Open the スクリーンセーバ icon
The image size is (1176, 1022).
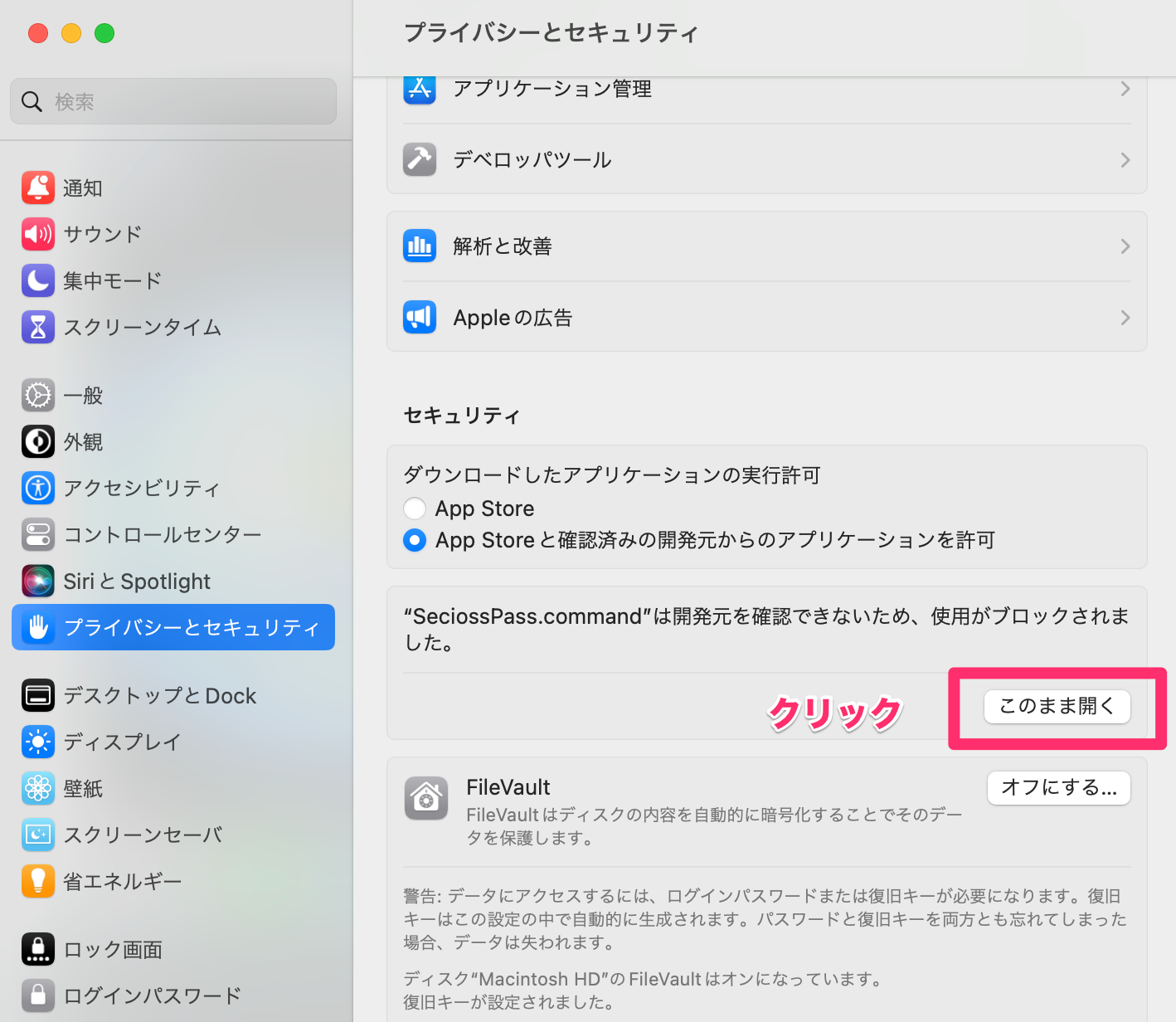click(38, 835)
